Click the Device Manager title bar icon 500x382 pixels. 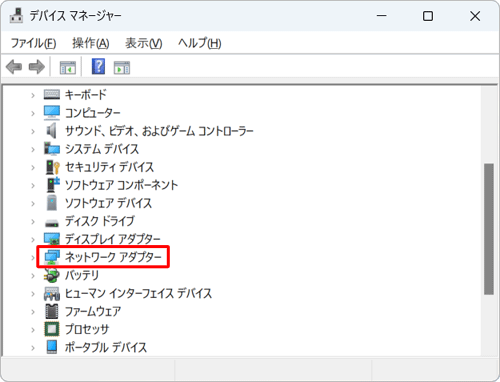tap(16, 15)
